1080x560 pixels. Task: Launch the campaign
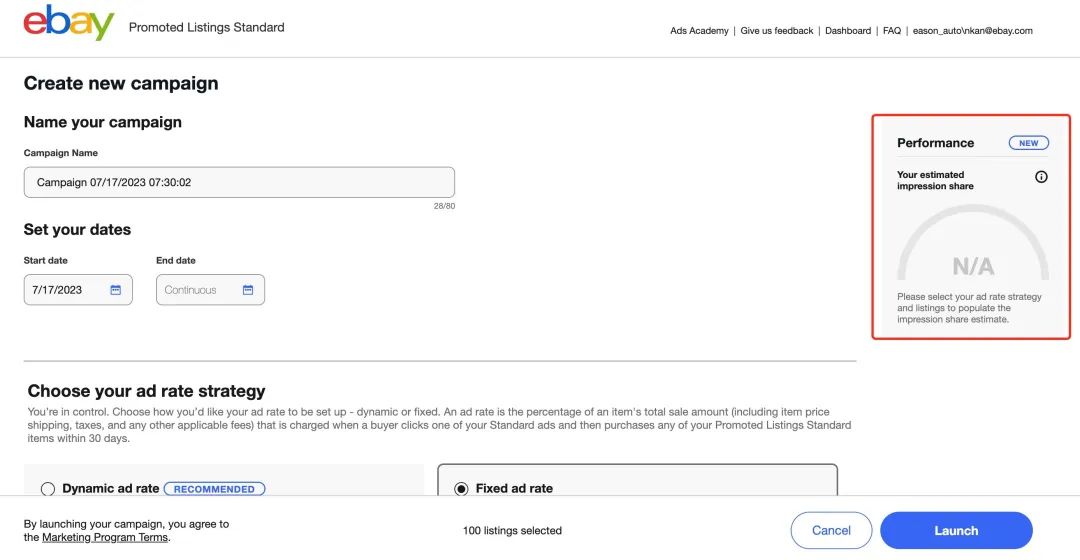pyautogui.click(x=956, y=531)
